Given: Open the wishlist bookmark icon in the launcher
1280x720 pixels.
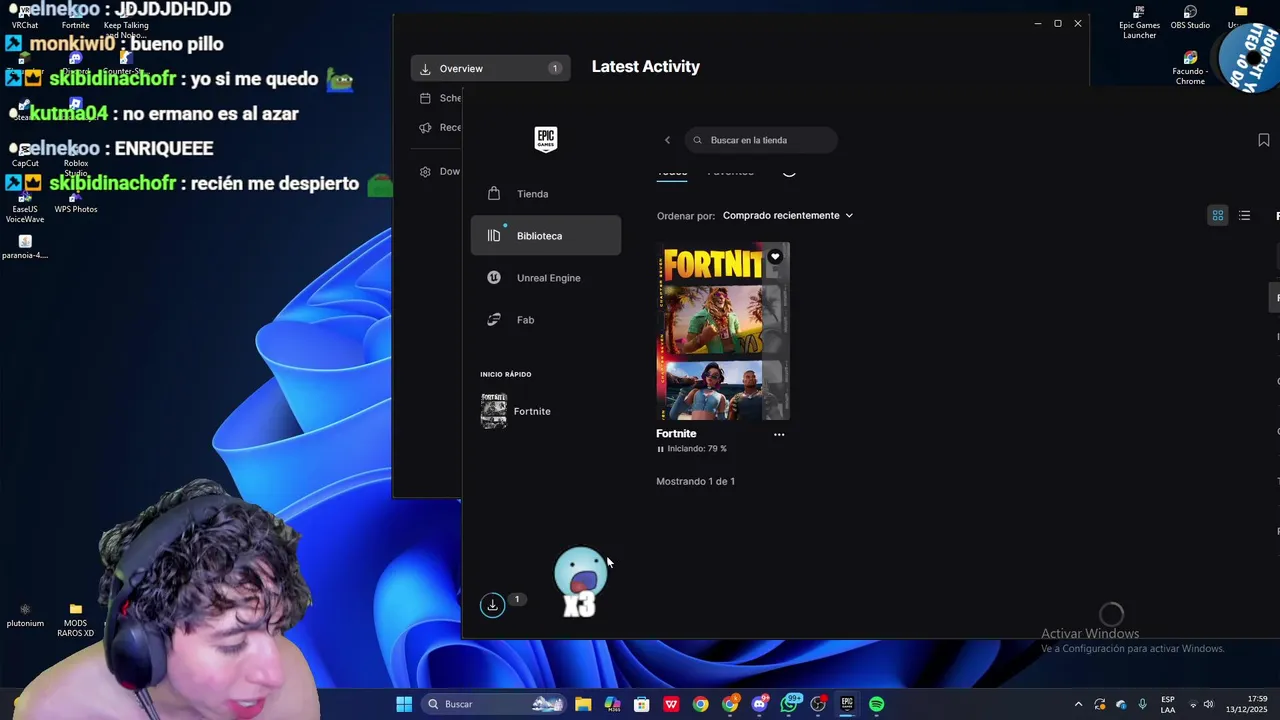Looking at the screenshot, I should (x=1263, y=141).
